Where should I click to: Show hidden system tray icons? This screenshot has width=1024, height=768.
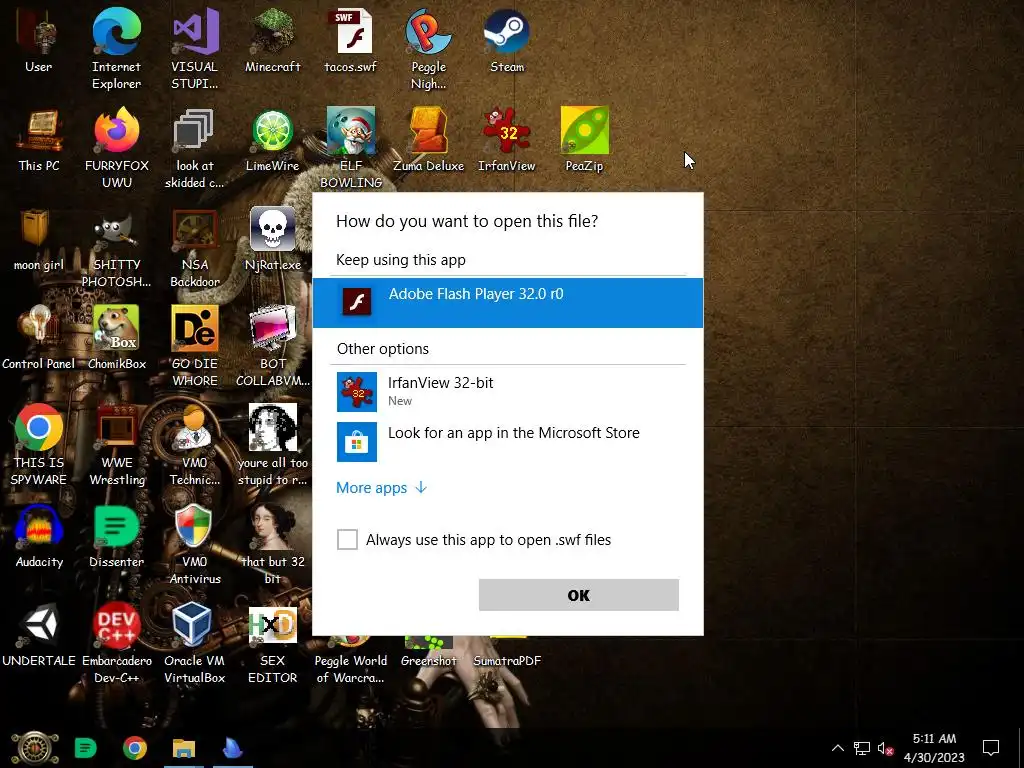(837, 748)
